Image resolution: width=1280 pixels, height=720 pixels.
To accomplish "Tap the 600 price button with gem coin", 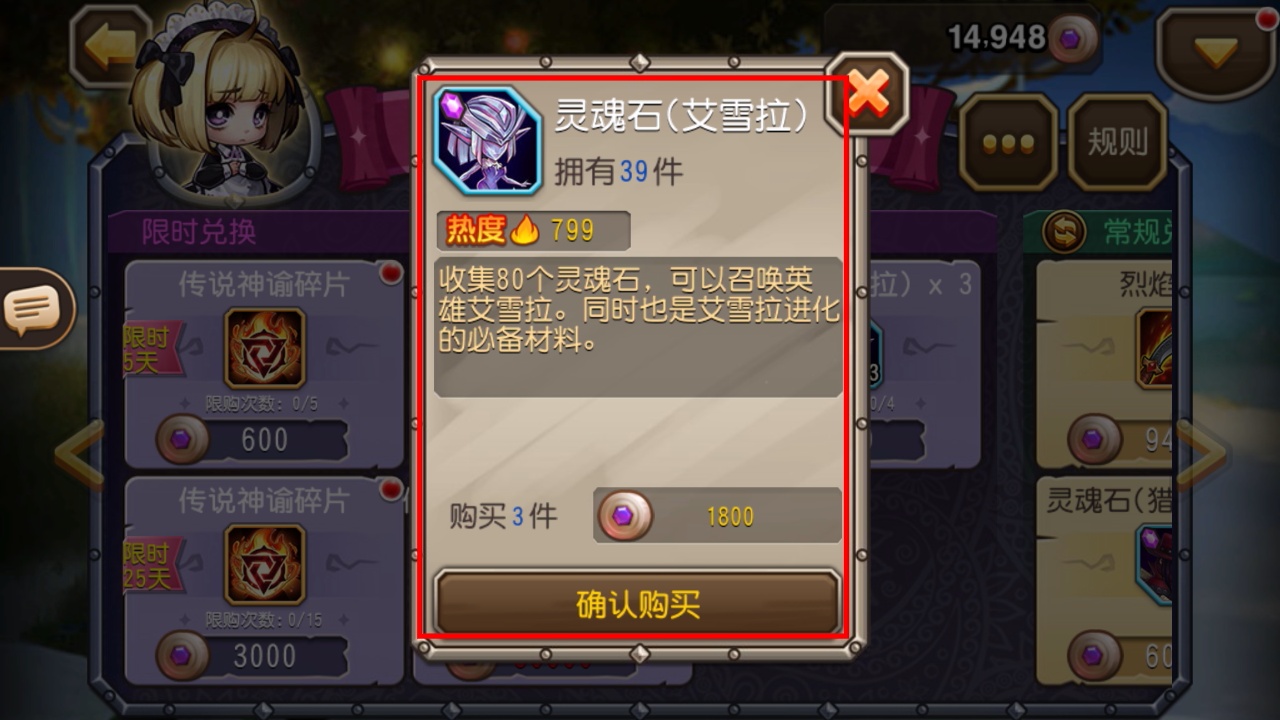I will tap(252, 440).
